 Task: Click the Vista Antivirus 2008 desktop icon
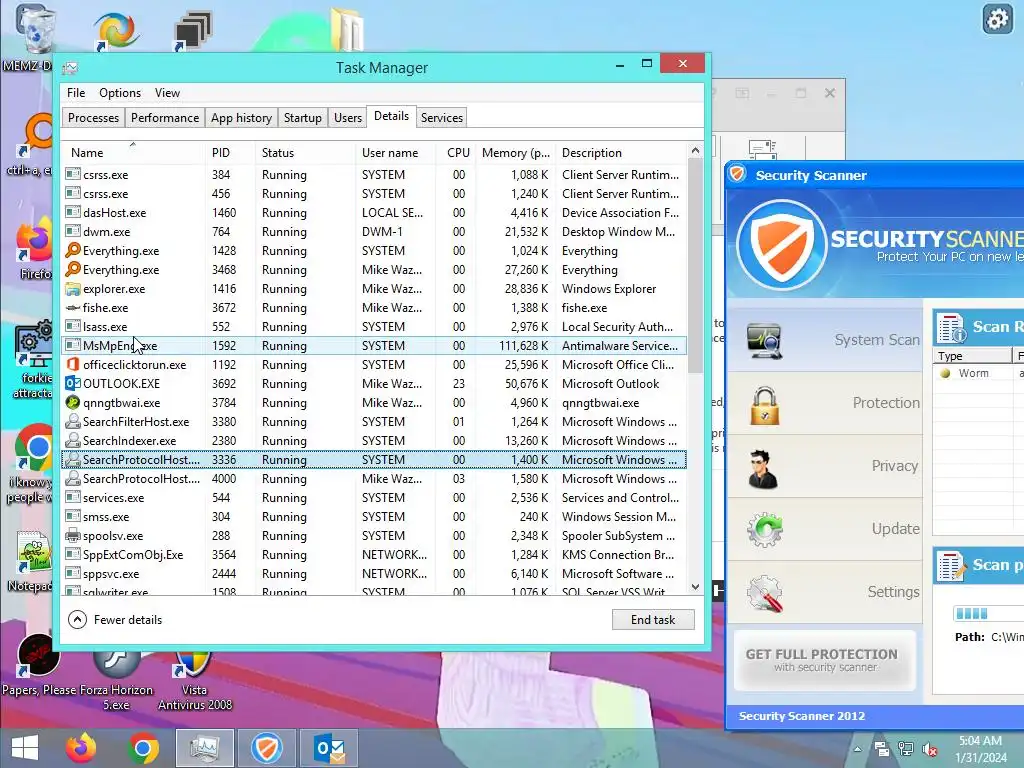pyautogui.click(x=193, y=679)
